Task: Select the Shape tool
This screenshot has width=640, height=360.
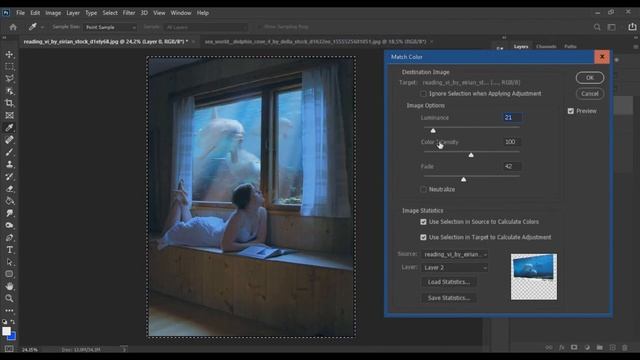Action: point(9,274)
